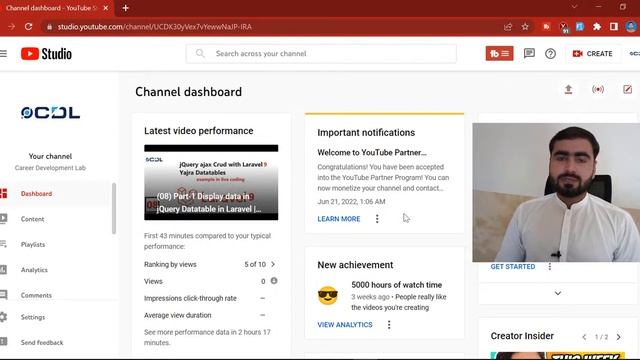Open the send feedback speech icon in header
Viewport: 640px width, 360px height.
click(529, 53)
